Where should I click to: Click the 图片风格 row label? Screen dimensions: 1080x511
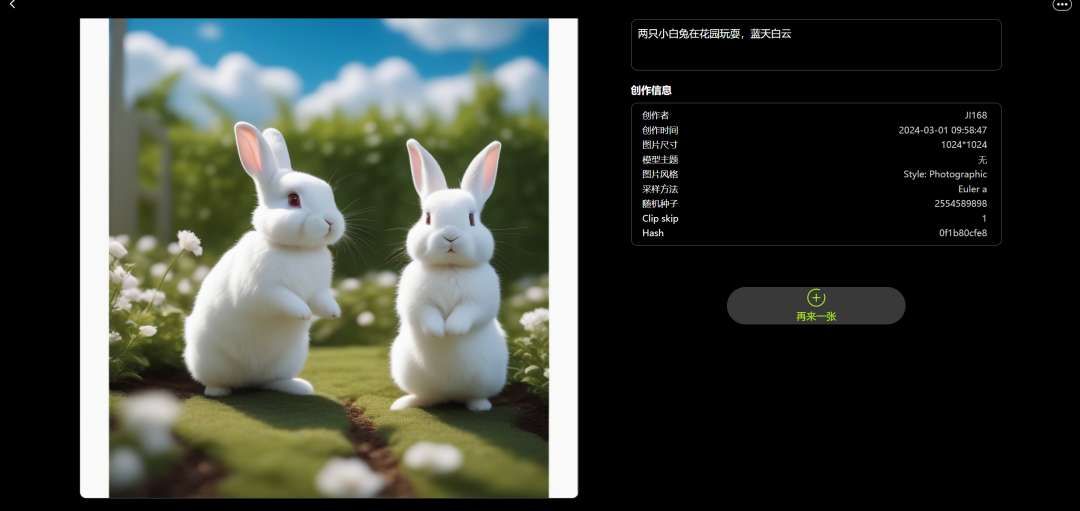pyautogui.click(x=660, y=174)
